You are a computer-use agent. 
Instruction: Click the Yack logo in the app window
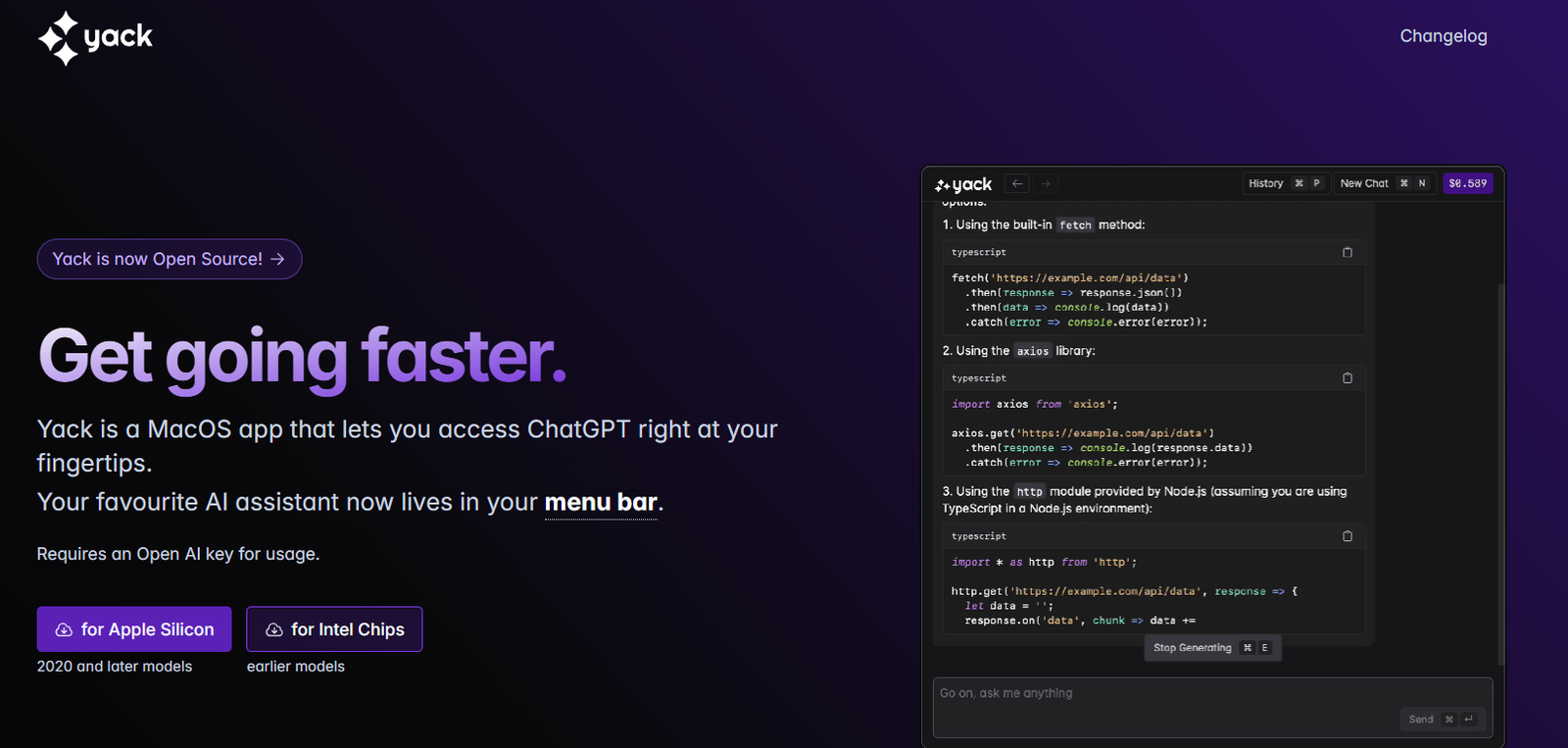click(x=963, y=184)
